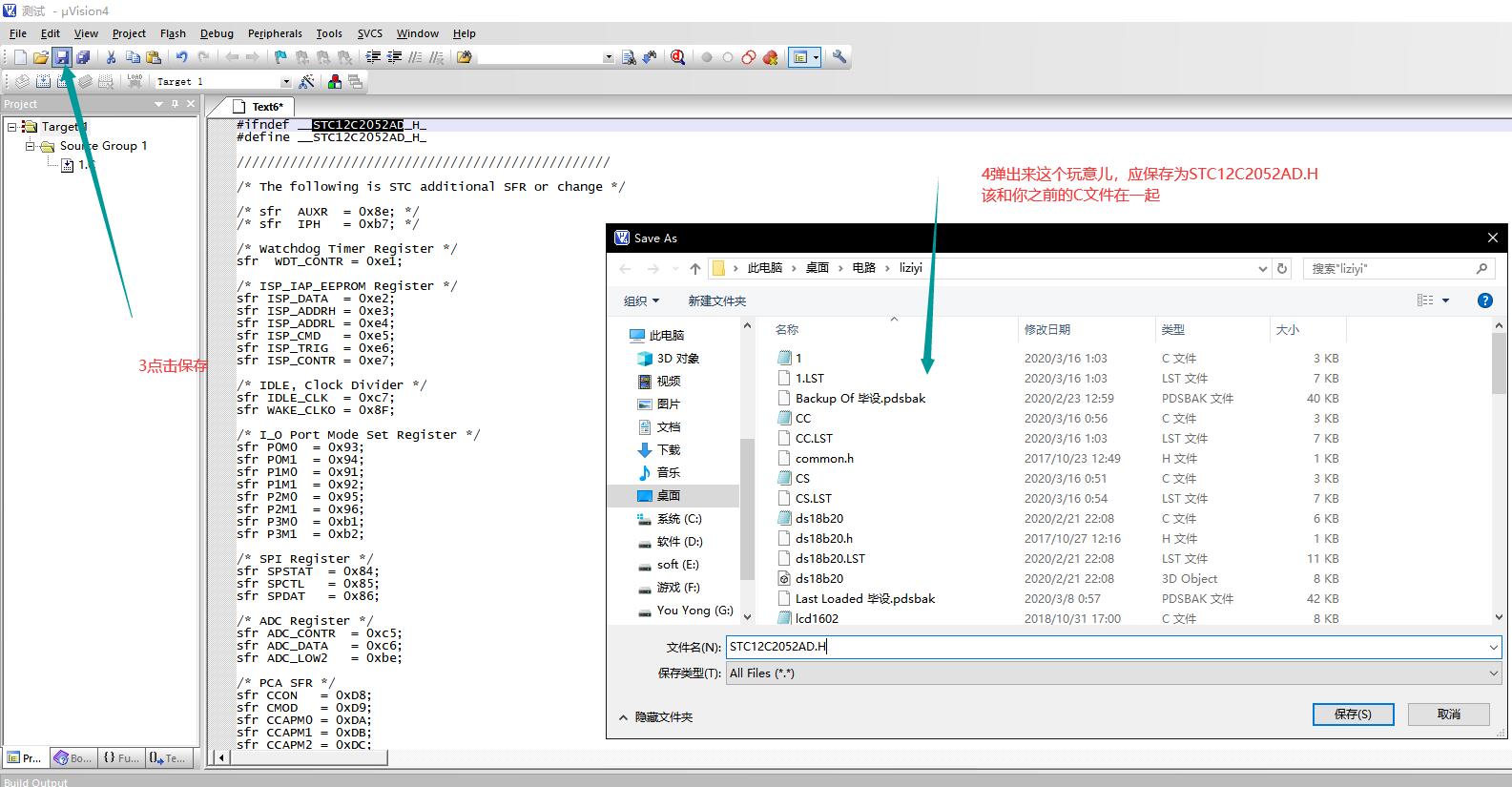Click the Cut scissors icon
This screenshot has height=787, width=1512.
pyautogui.click(x=111, y=57)
